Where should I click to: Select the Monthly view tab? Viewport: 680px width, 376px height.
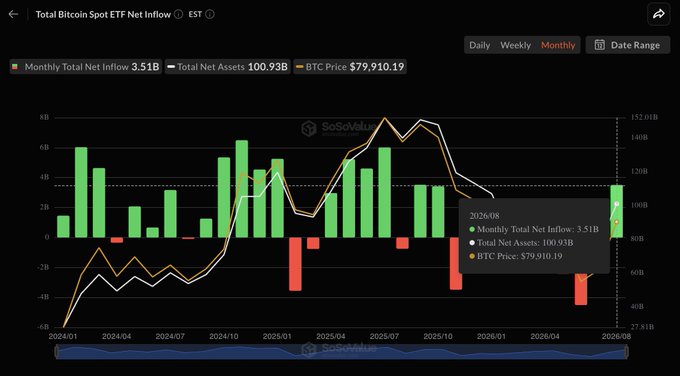tap(558, 45)
